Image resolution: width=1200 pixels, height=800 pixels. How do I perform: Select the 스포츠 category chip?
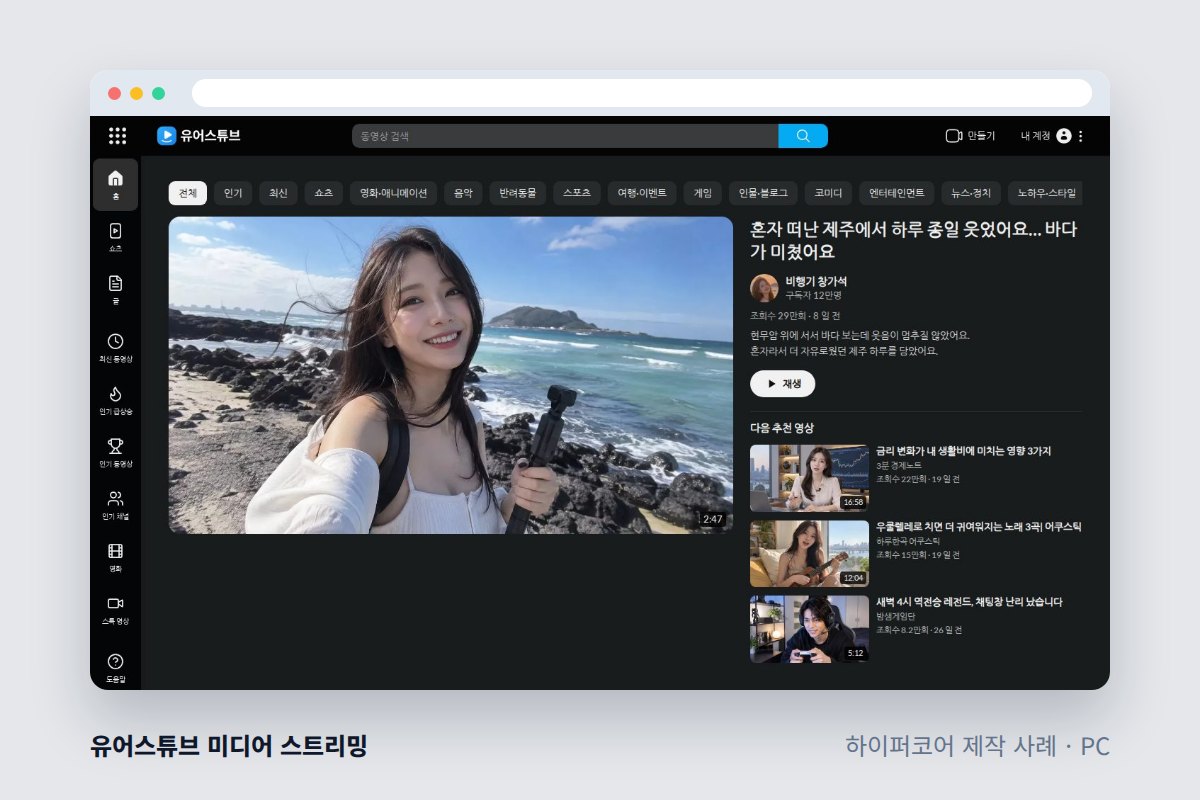tap(577, 193)
